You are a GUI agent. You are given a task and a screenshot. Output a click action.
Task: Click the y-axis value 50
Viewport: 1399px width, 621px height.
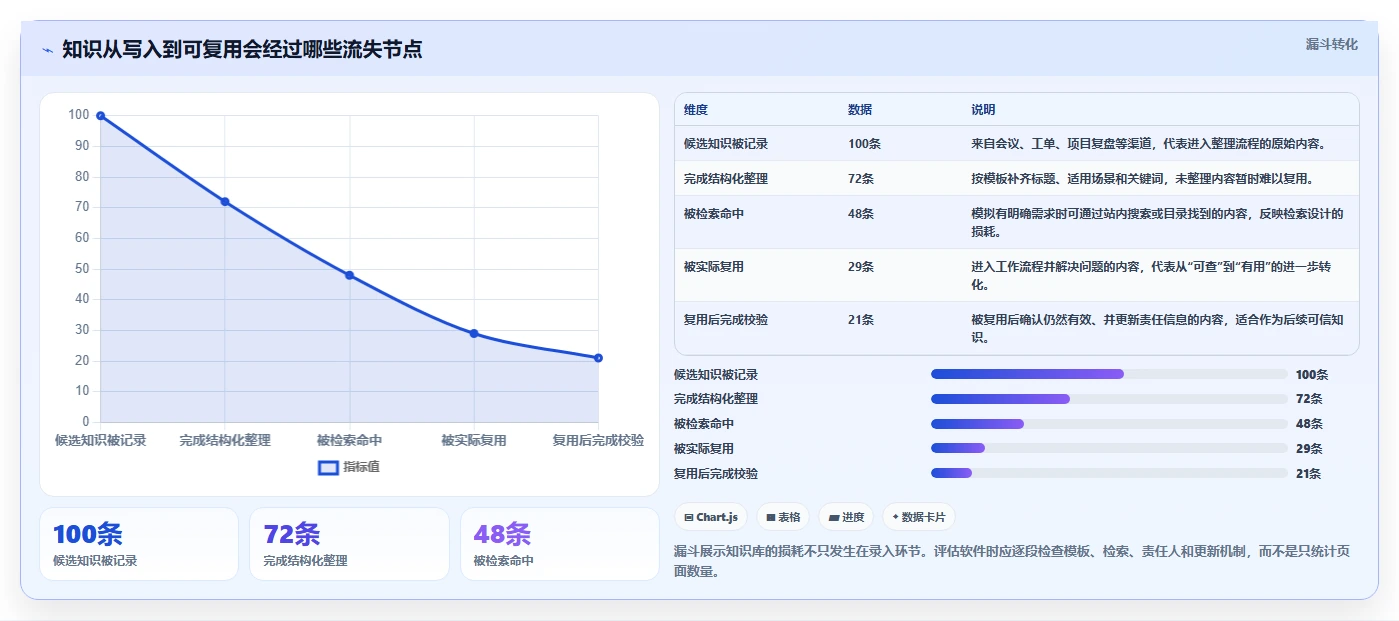82,268
